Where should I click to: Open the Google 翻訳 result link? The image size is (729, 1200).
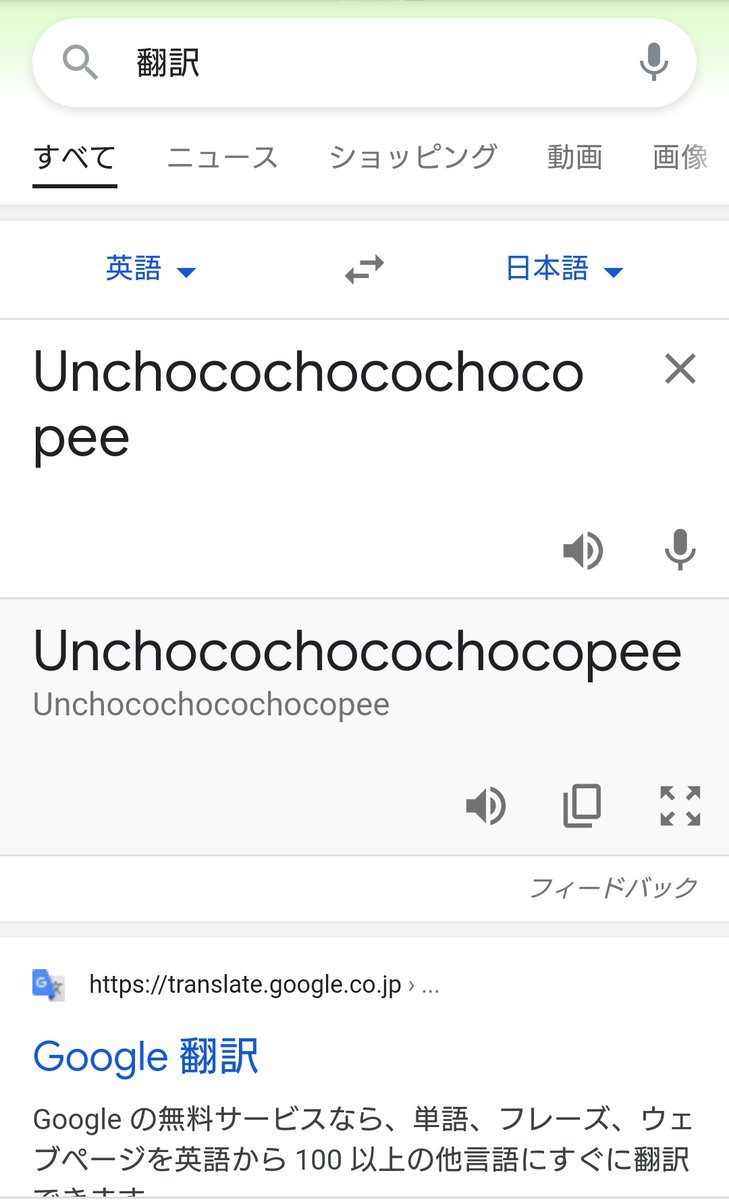[x=146, y=1056]
